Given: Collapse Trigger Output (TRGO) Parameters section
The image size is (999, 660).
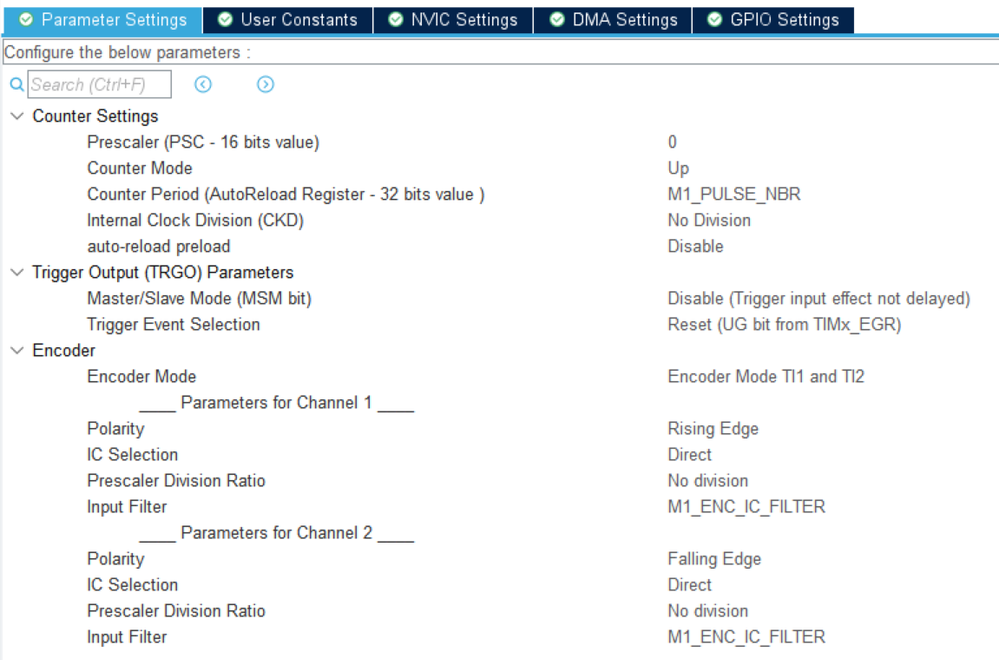Looking at the screenshot, I should coord(17,272).
